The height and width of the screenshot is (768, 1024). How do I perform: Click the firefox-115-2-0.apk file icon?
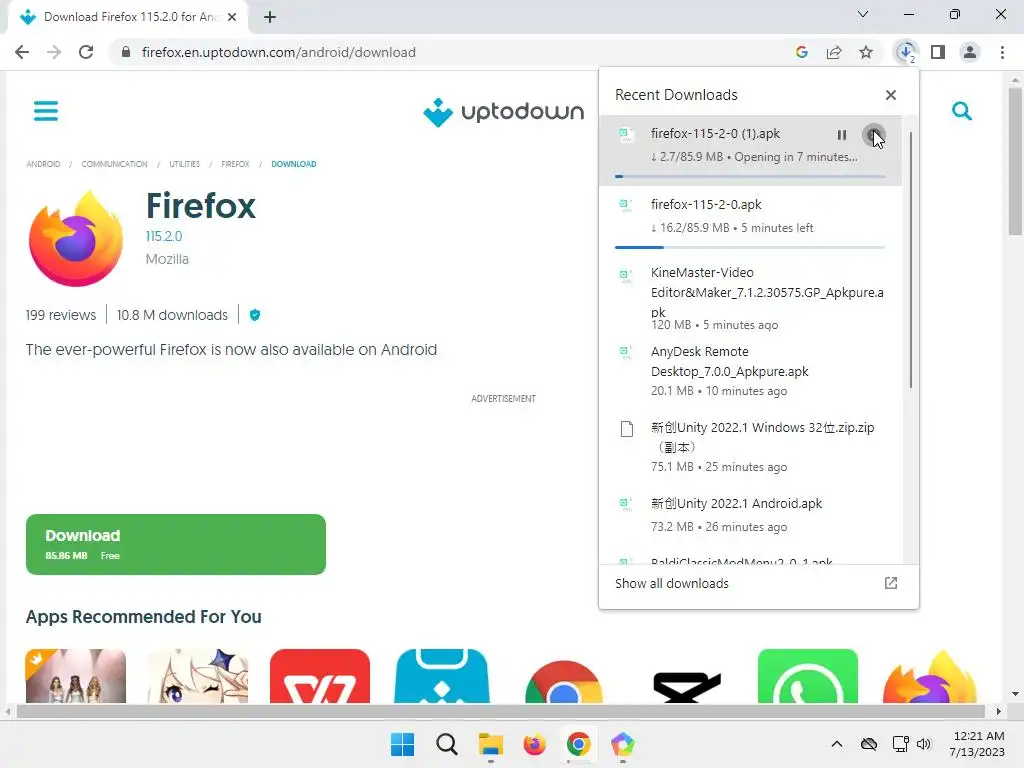626,205
